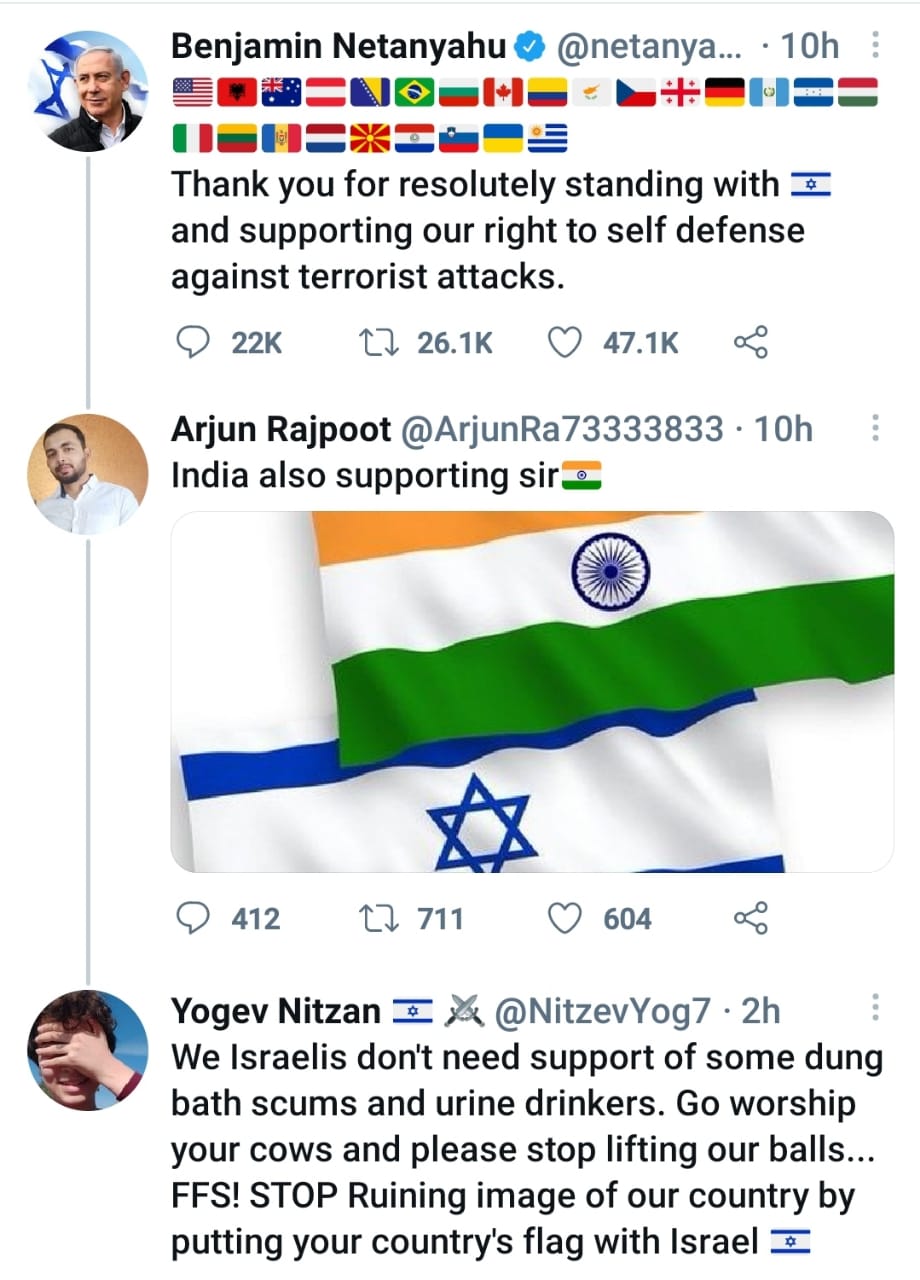Reply to Arjun Rajpoot's tweet

(191, 918)
